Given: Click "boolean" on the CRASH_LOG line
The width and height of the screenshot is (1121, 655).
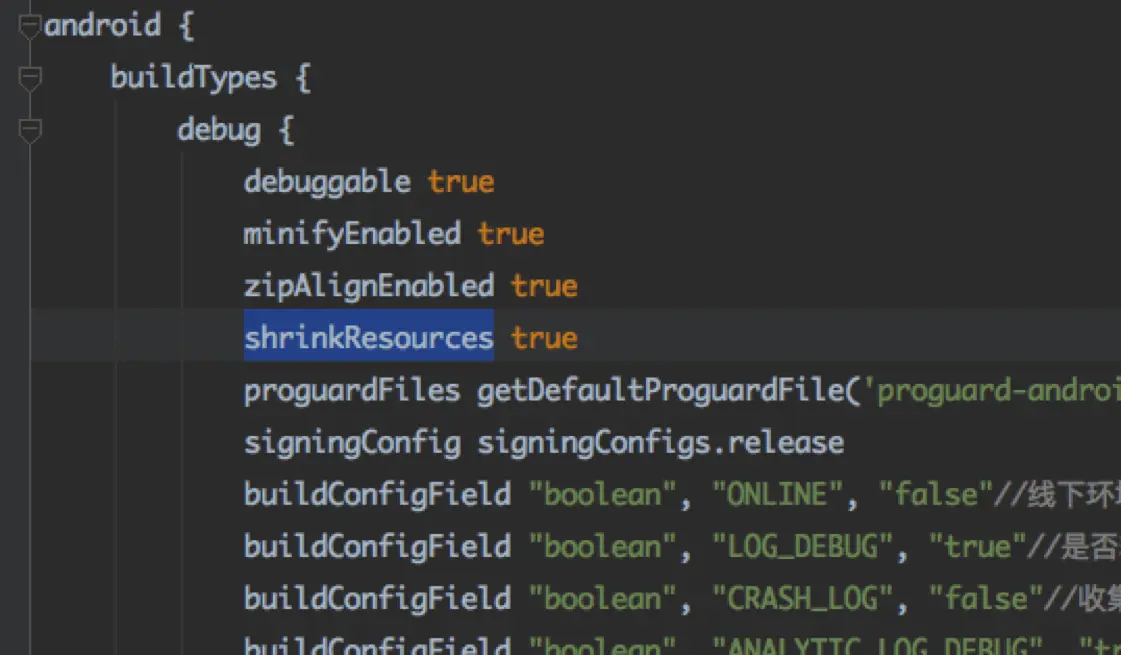Looking at the screenshot, I should tap(603, 599).
